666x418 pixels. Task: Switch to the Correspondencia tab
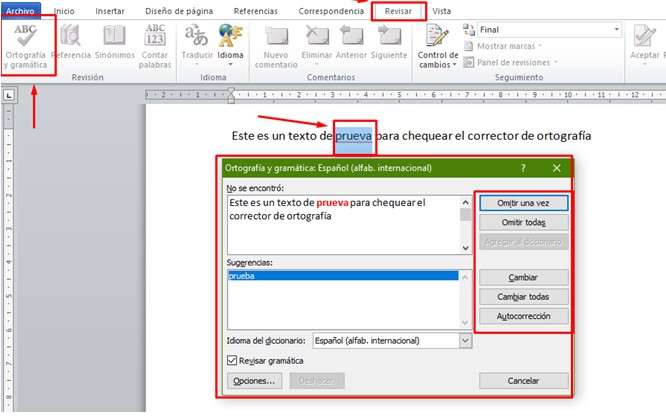click(x=331, y=11)
